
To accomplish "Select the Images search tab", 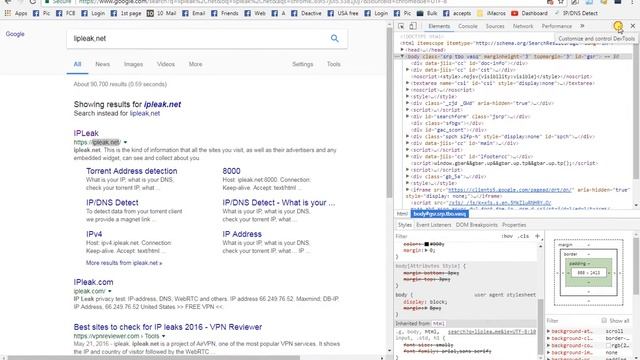I will tap(133, 64).
